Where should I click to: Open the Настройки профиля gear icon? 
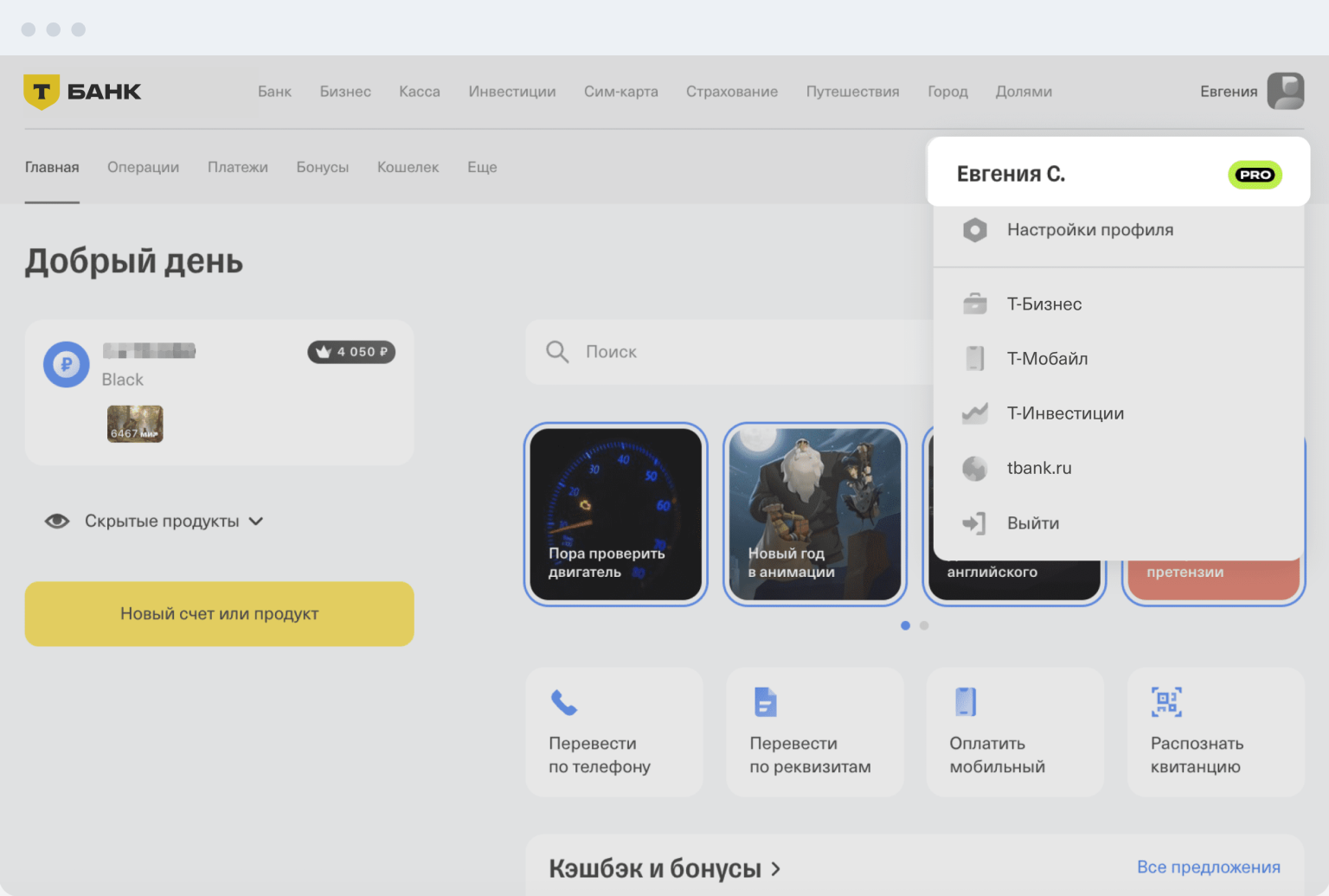pos(974,230)
